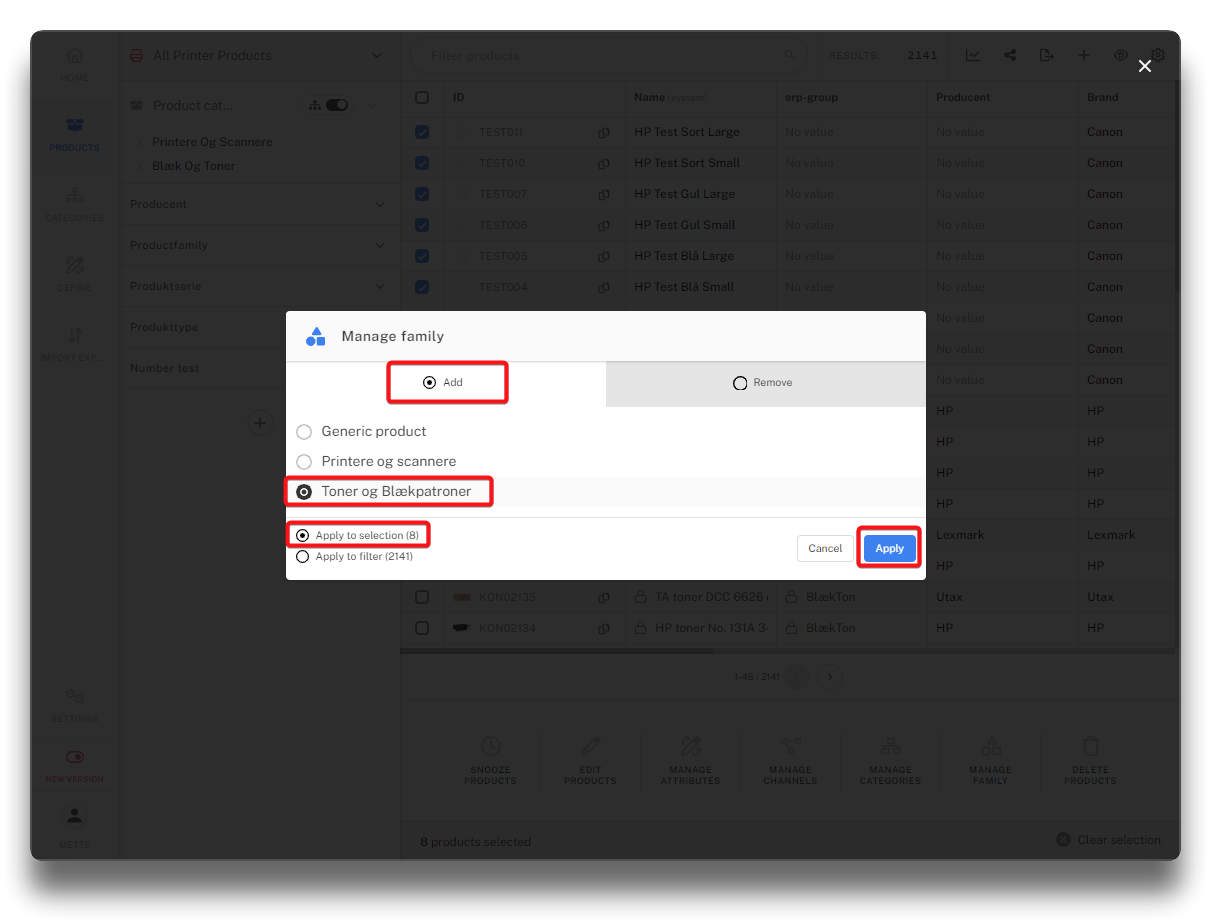Image resolution: width=1211 pixels, height=923 pixels.
Task: Click the Delete Products trash icon
Action: (1090, 746)
